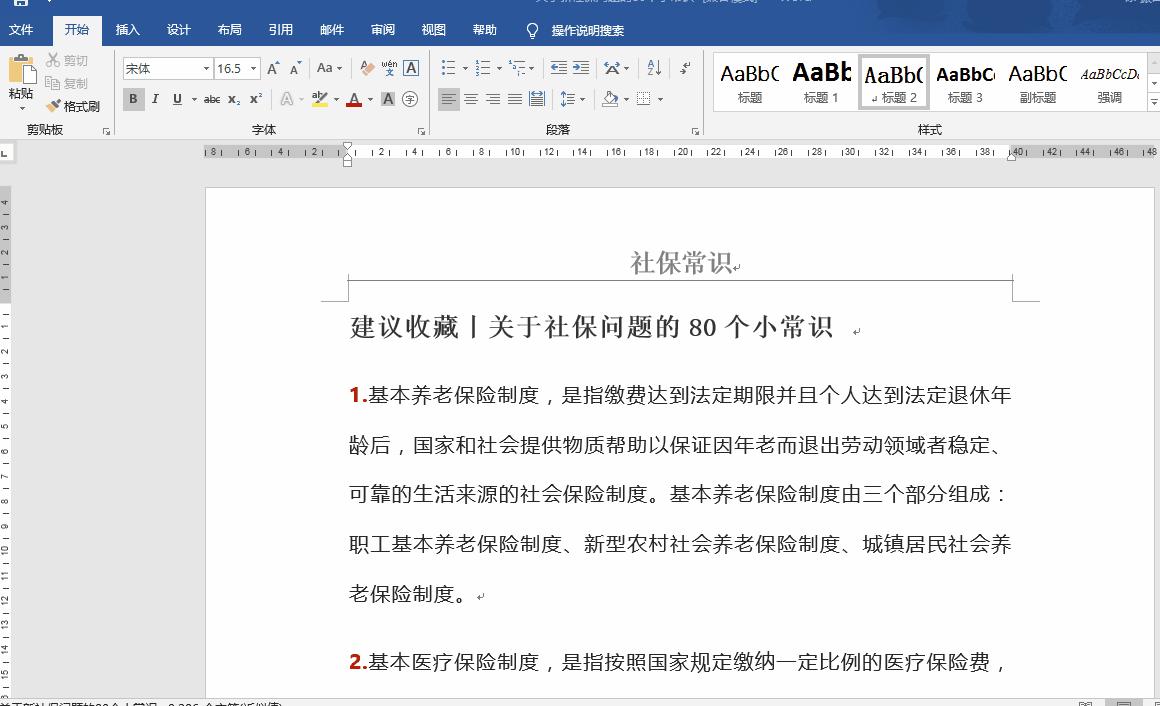Click the shading bucket icon
1160x706 pixels.
tap(610, 98)
